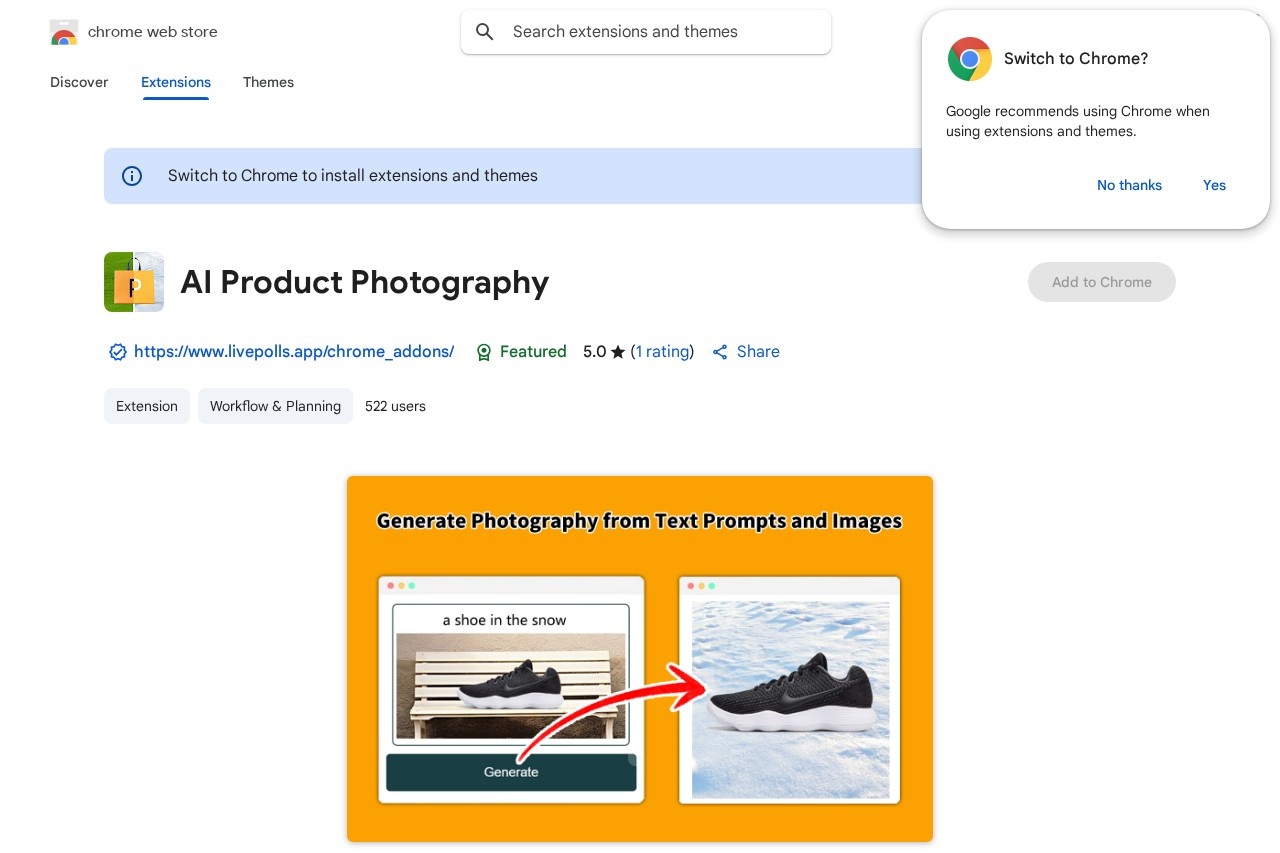This screenshot has height=853, width=1280.
Task: Focus the Search extensions and themes field
Action: [x=660, y=32]
